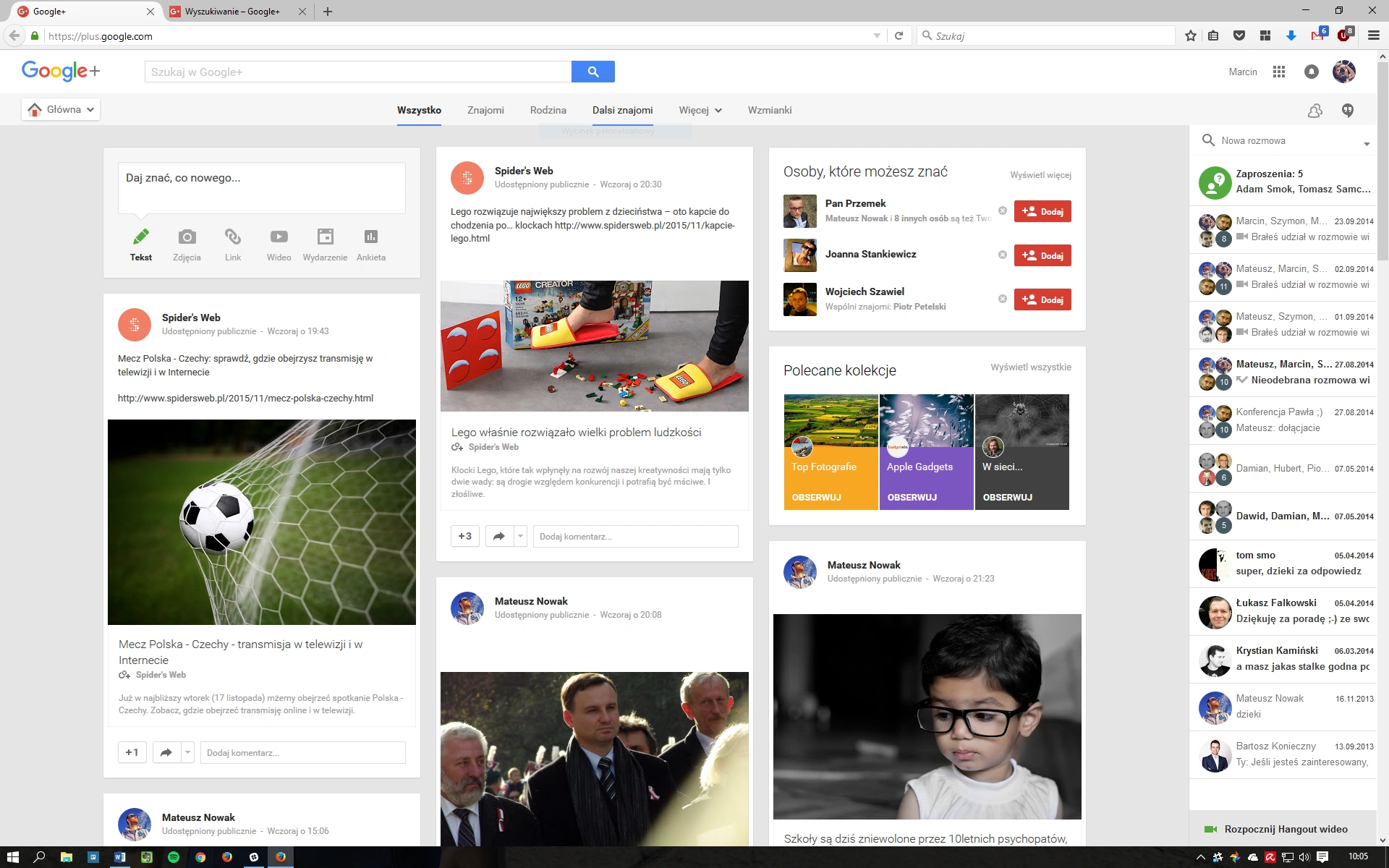The height and width of the screenshot is (868, 1389).
Task: Give +1 to Mecz Polska - Czechy post
Action: tap(132, 752)
